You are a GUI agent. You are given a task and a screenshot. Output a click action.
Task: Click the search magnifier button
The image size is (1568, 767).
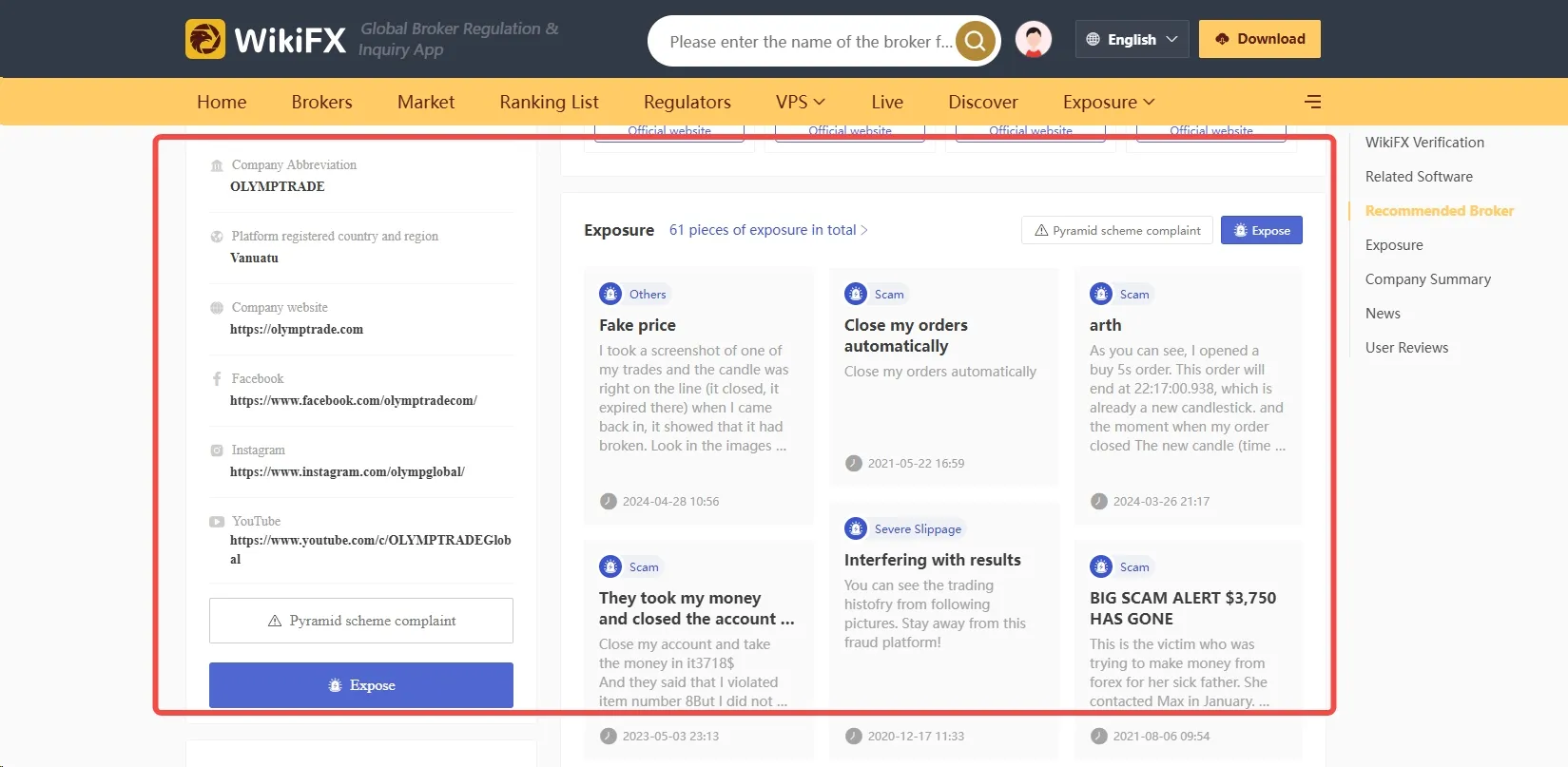point(975,41)
